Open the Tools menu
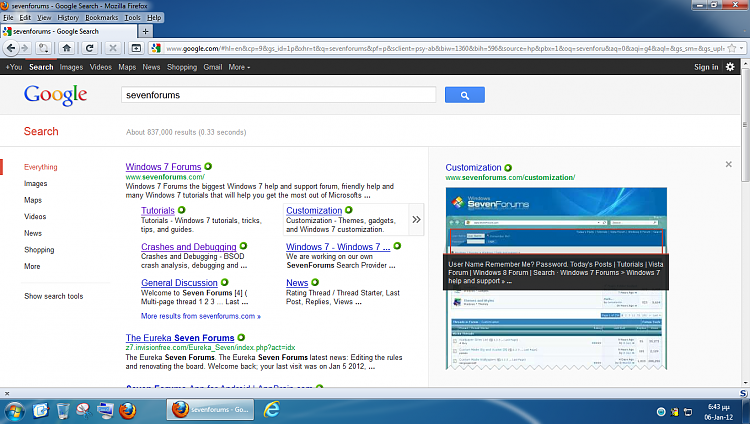 click(132, 18)
